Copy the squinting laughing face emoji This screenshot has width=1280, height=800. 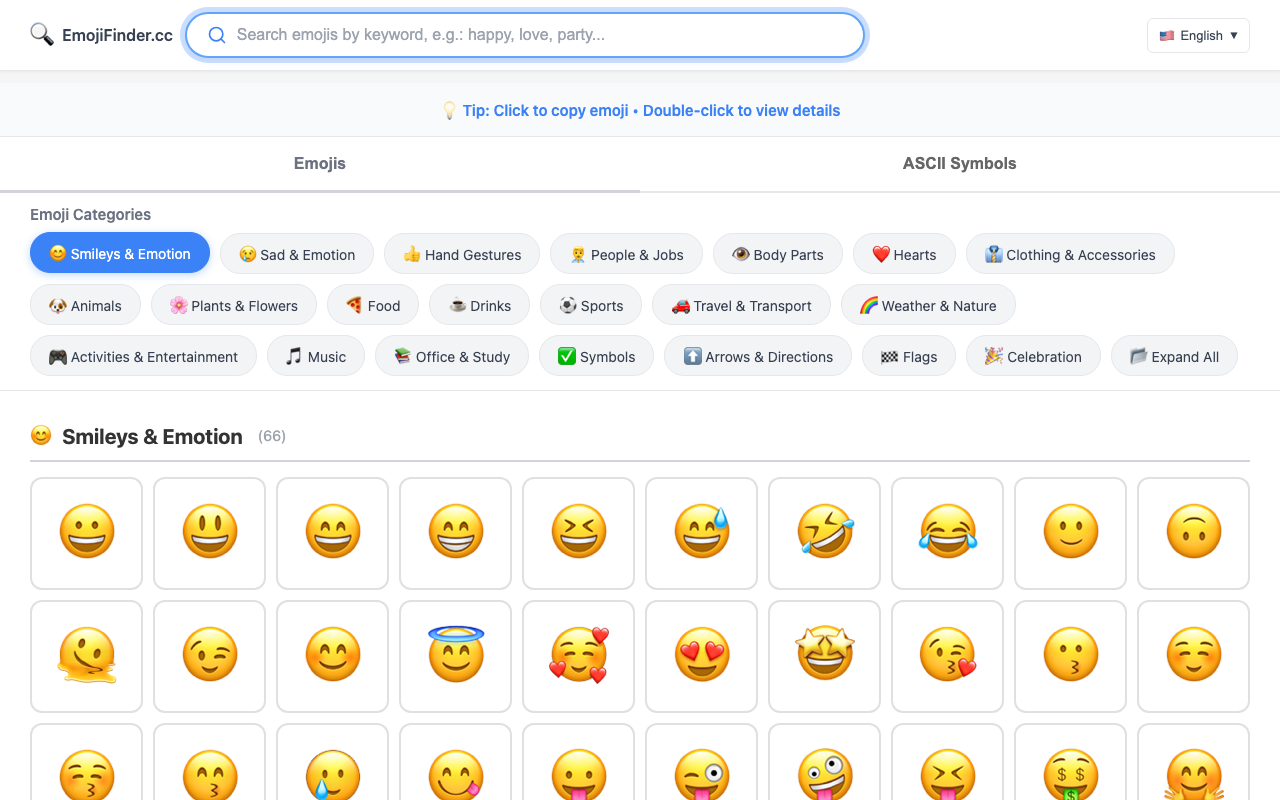click(578, 533)
